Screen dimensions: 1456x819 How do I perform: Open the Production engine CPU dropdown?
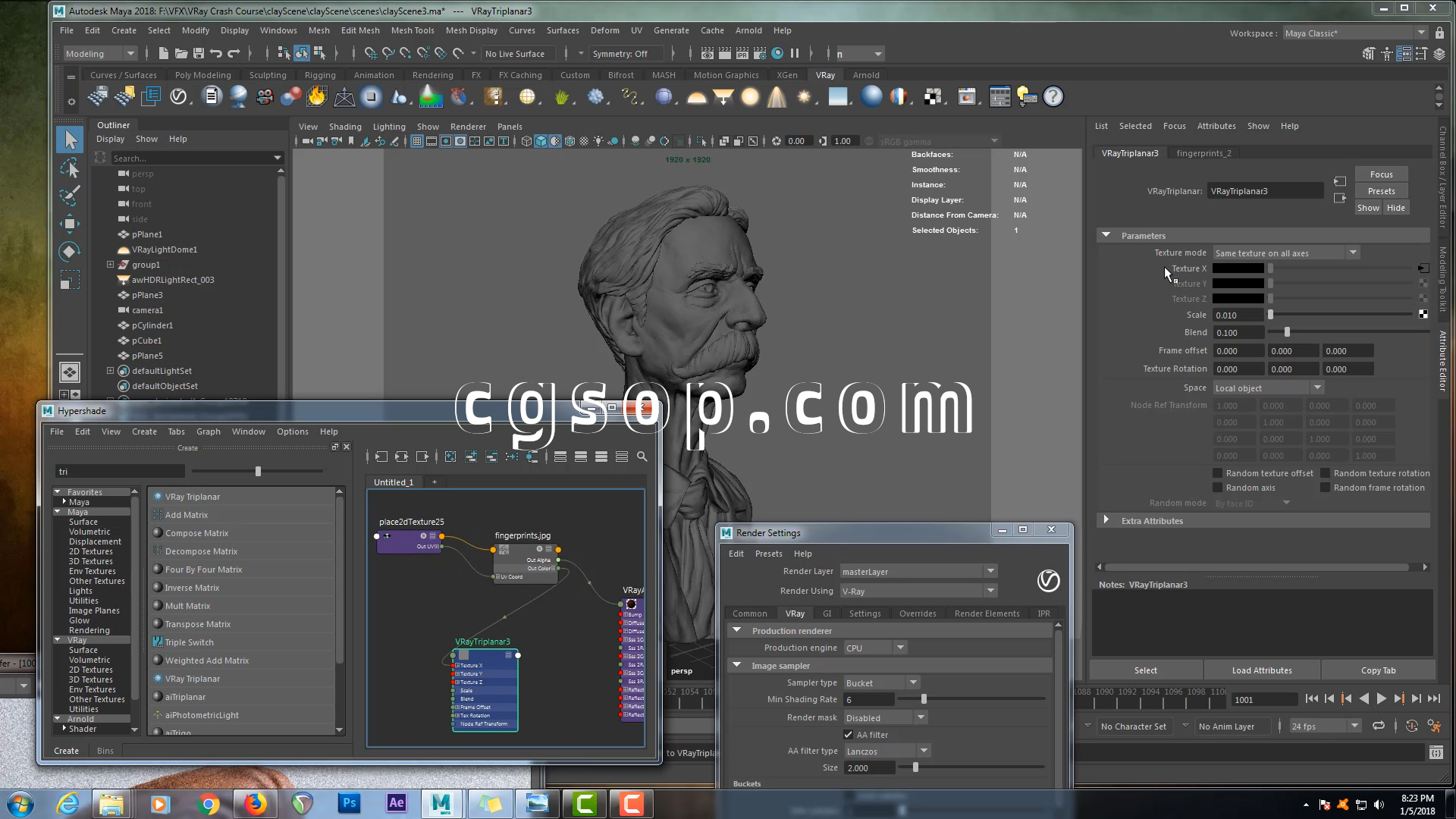click(x=876, y=648)
